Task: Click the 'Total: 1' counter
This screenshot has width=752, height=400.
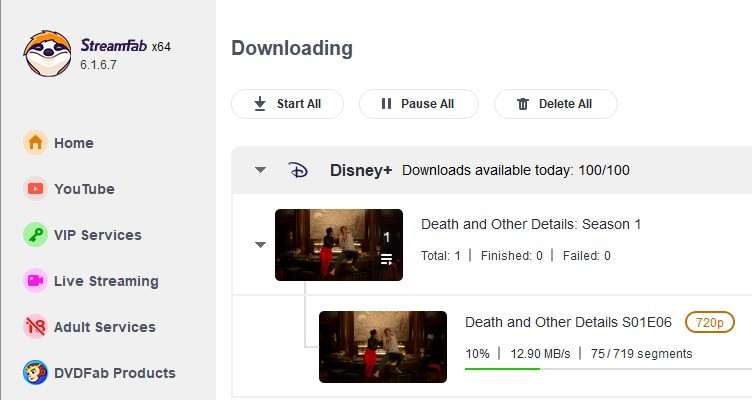Action: point(441,256)
